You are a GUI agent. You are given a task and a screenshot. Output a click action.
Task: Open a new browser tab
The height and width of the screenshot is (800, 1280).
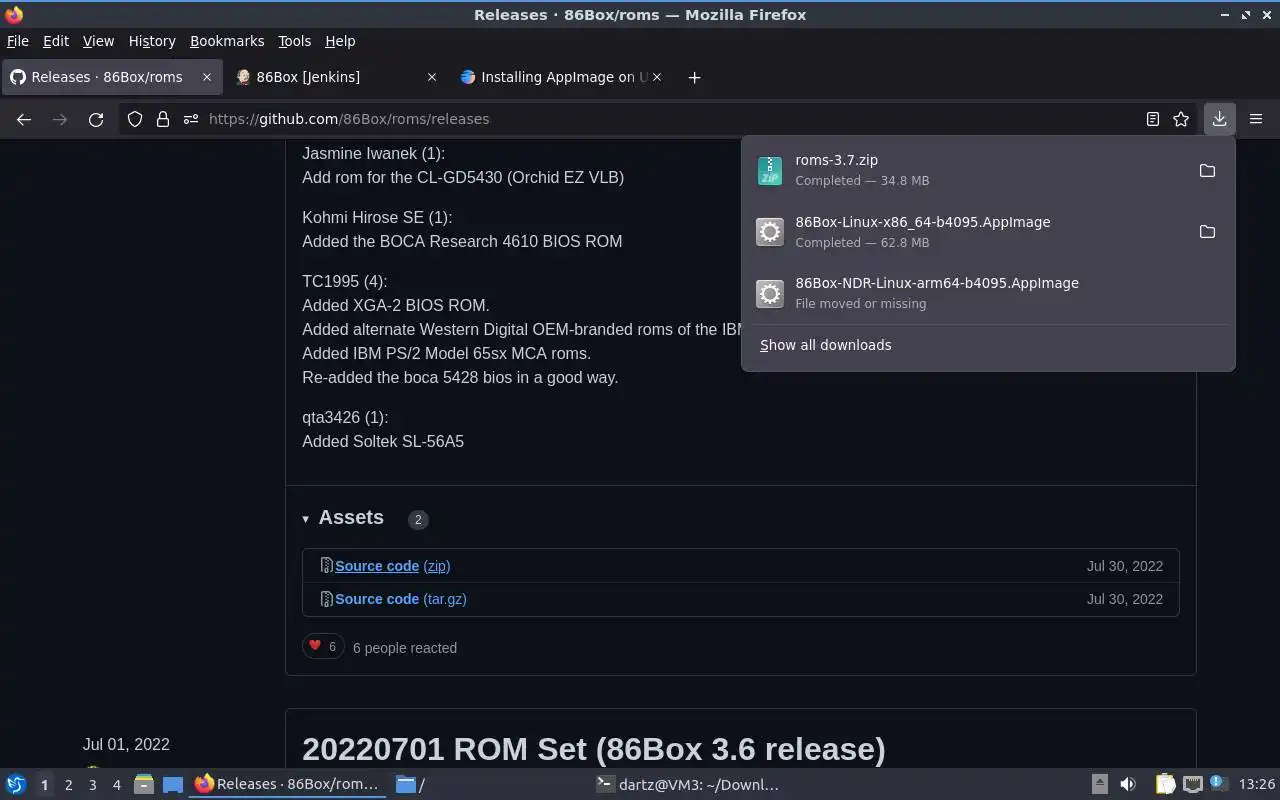point(694,77)
